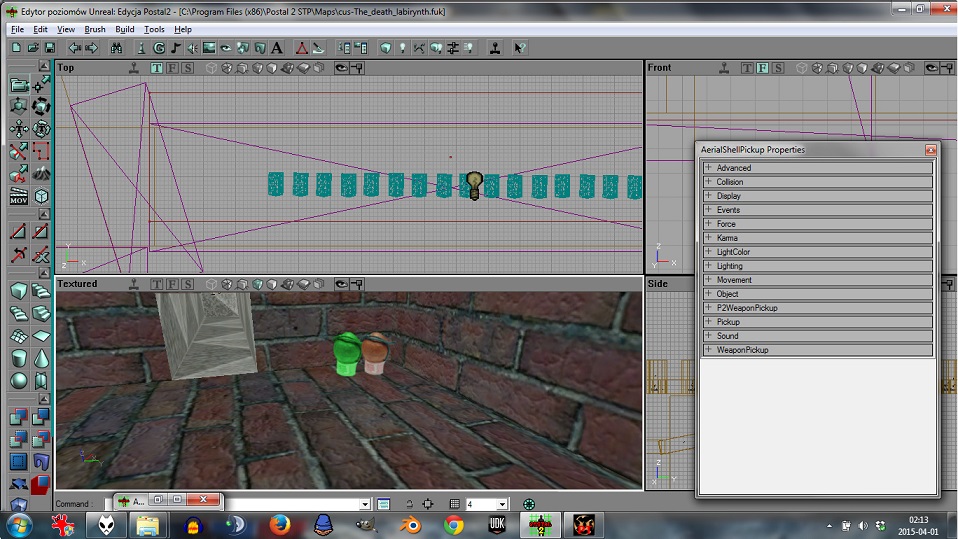The image size is (958, 539).
Task: Select the Camera Movement tool
Action: [19, 84]
